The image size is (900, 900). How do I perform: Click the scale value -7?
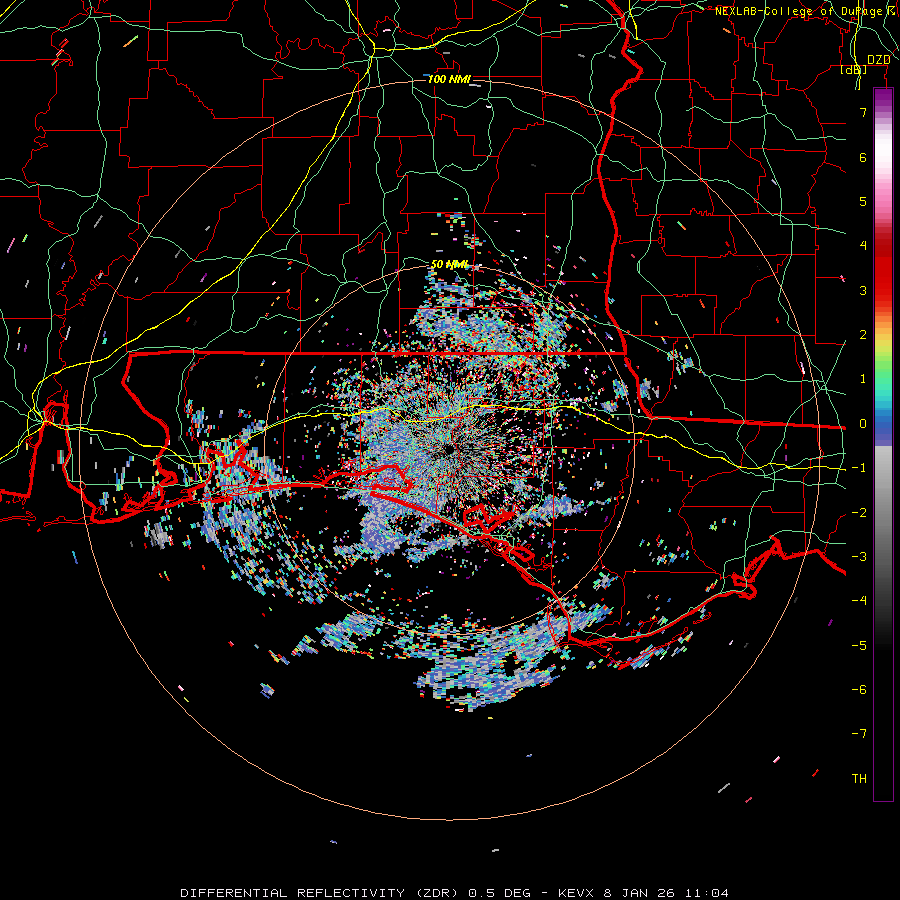pyautogui.click(x=859, y=734)
